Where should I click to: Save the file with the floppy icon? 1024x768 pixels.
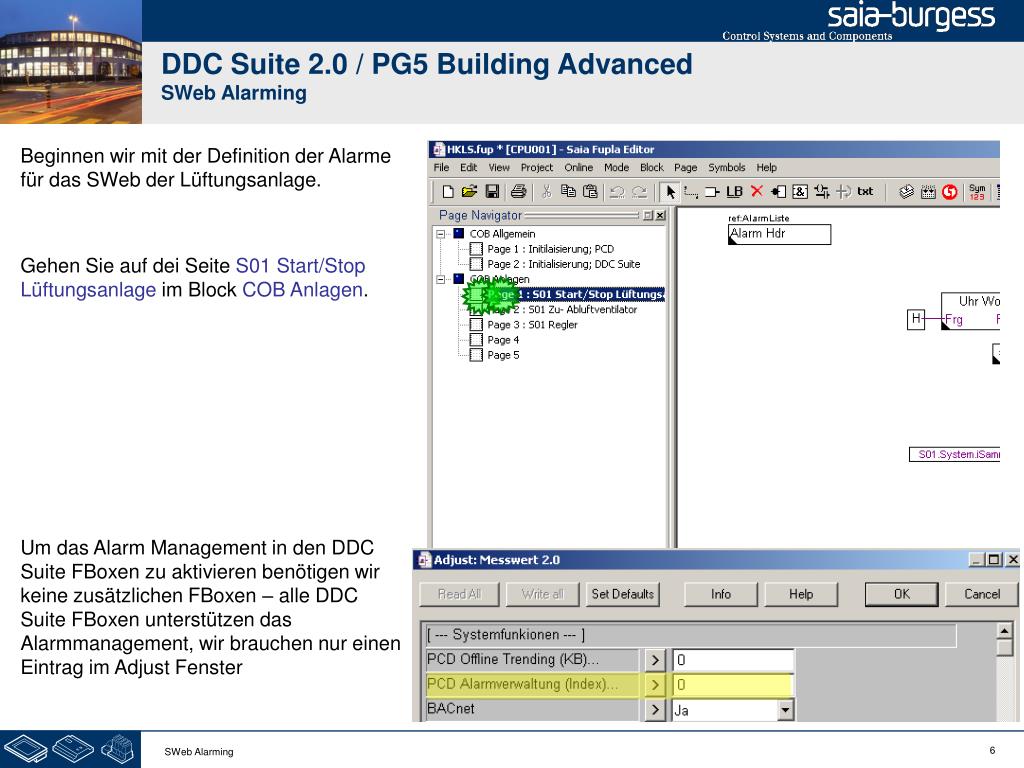click(x=492, y=192)
